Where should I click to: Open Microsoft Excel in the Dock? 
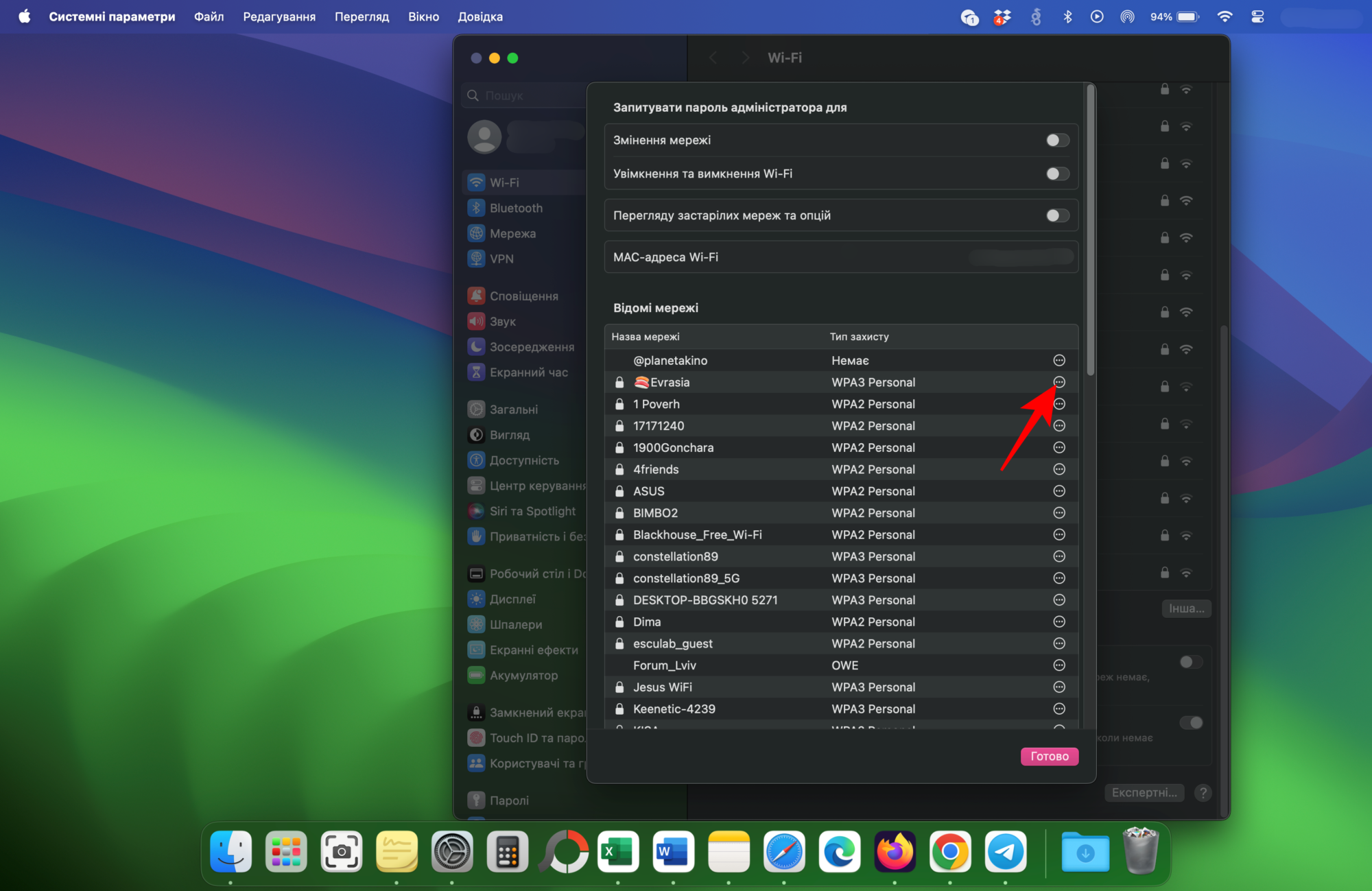point(617,852)
